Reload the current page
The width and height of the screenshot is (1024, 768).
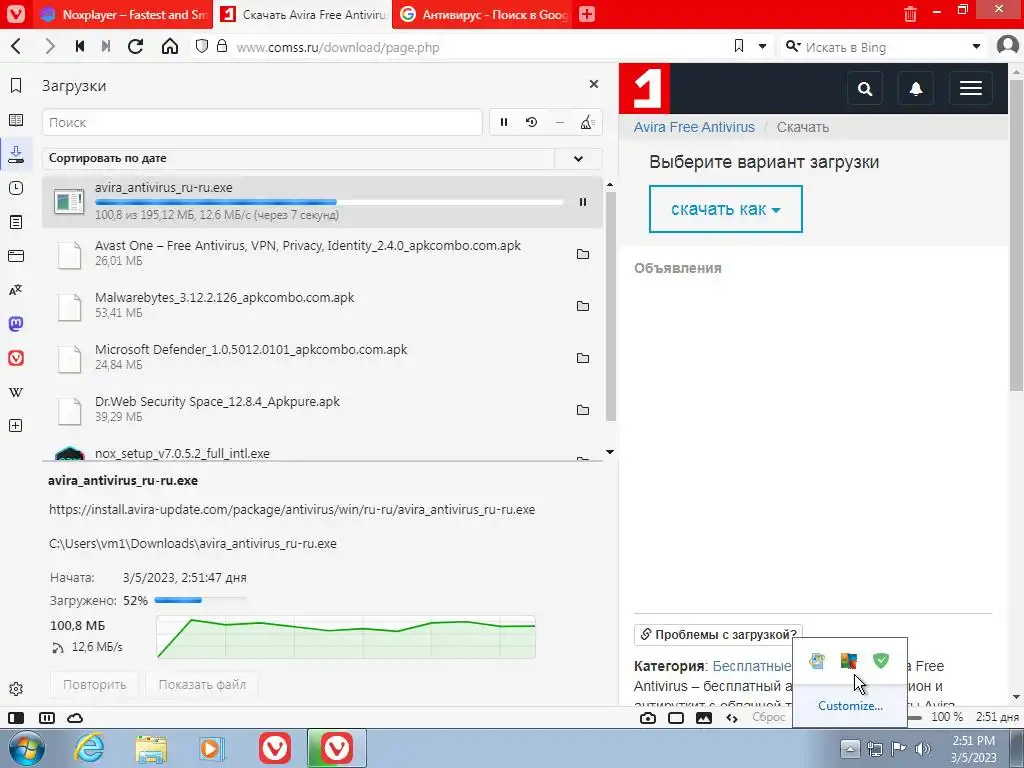pos(135,46)
